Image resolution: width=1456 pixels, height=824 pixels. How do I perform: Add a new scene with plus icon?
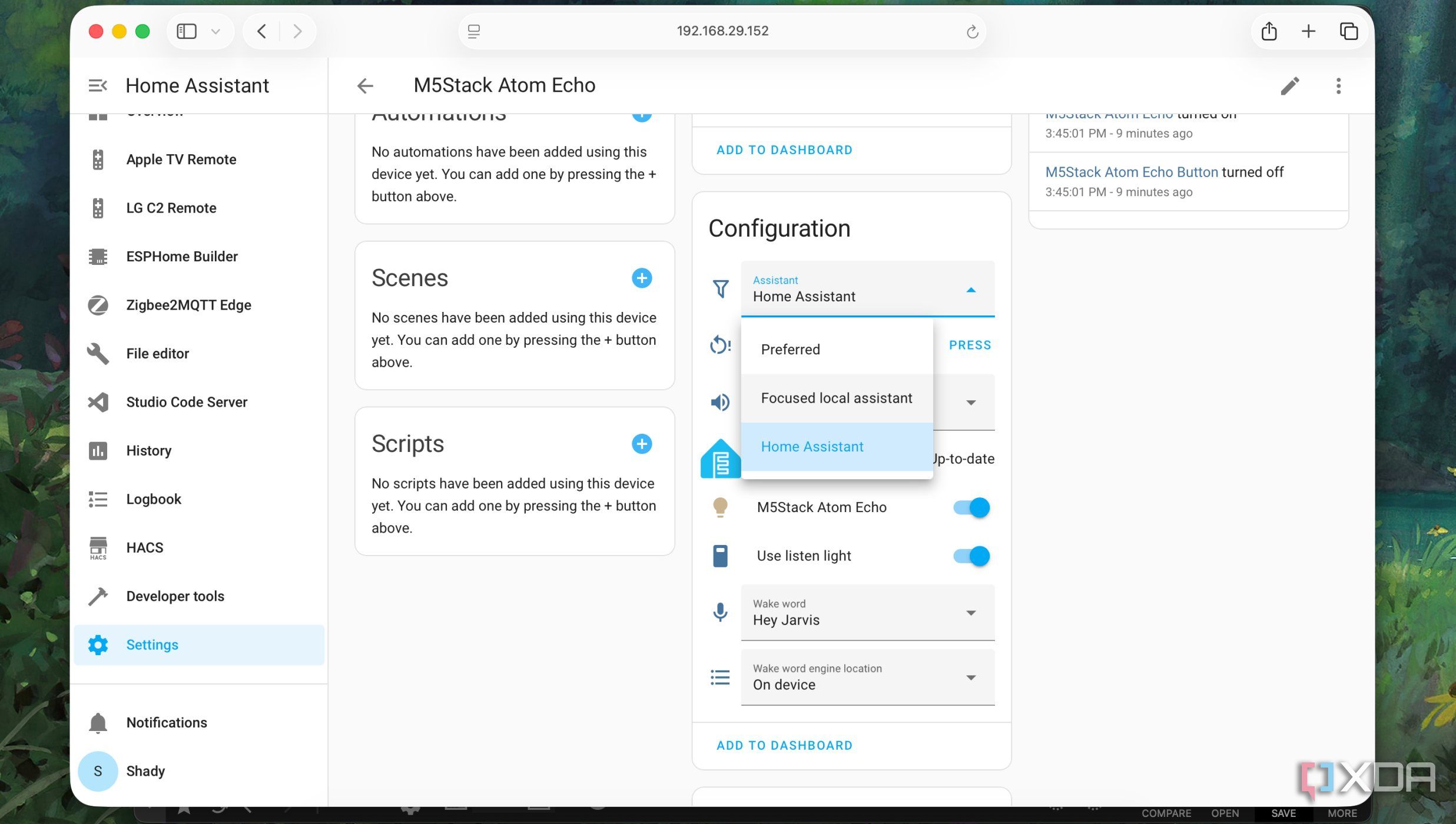click(x=642, y=278)
